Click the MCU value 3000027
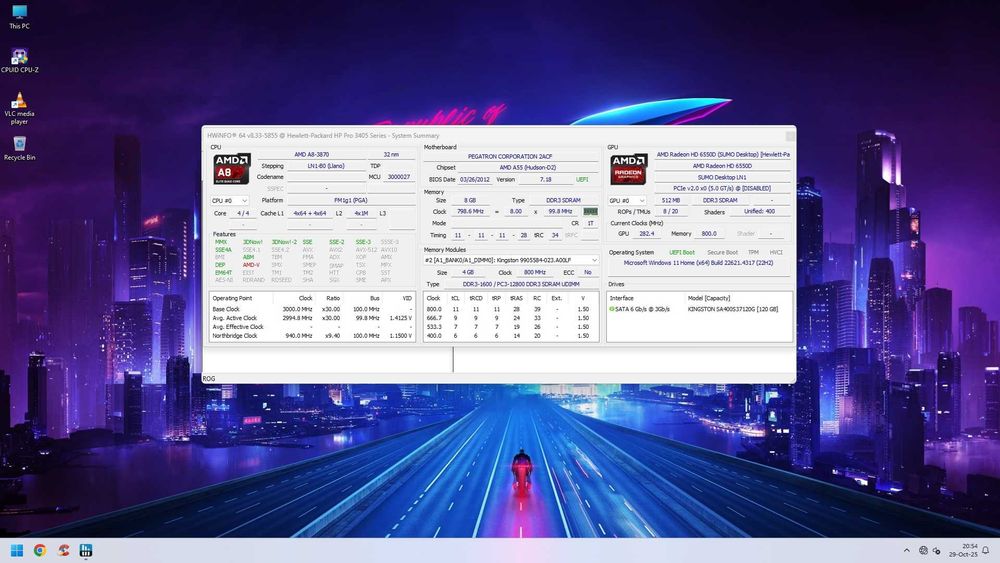 pyautogui.click(x=399, y=177)
